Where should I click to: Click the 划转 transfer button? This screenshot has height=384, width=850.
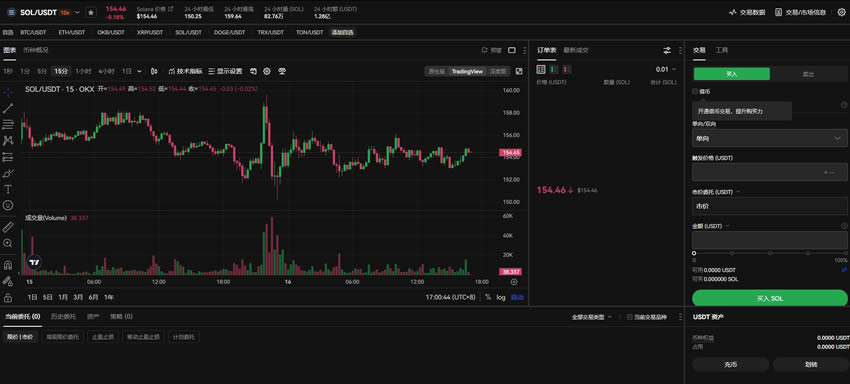click(x=811, y=364)
